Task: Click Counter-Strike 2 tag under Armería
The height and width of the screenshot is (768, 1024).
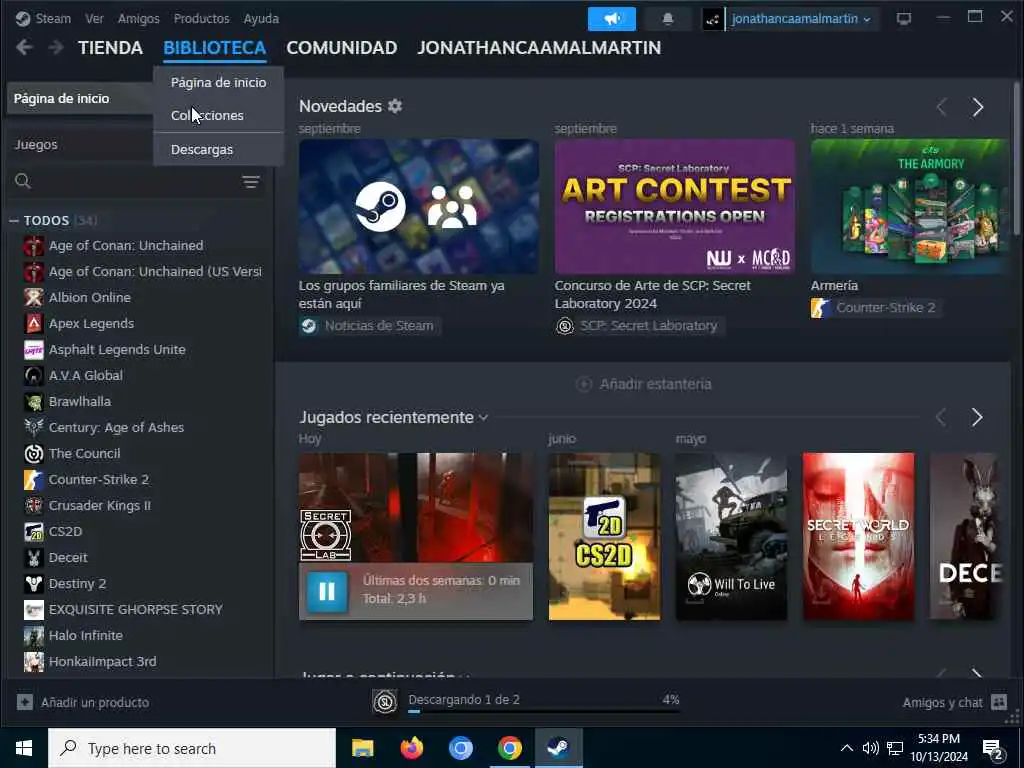Action: (876, 308)
